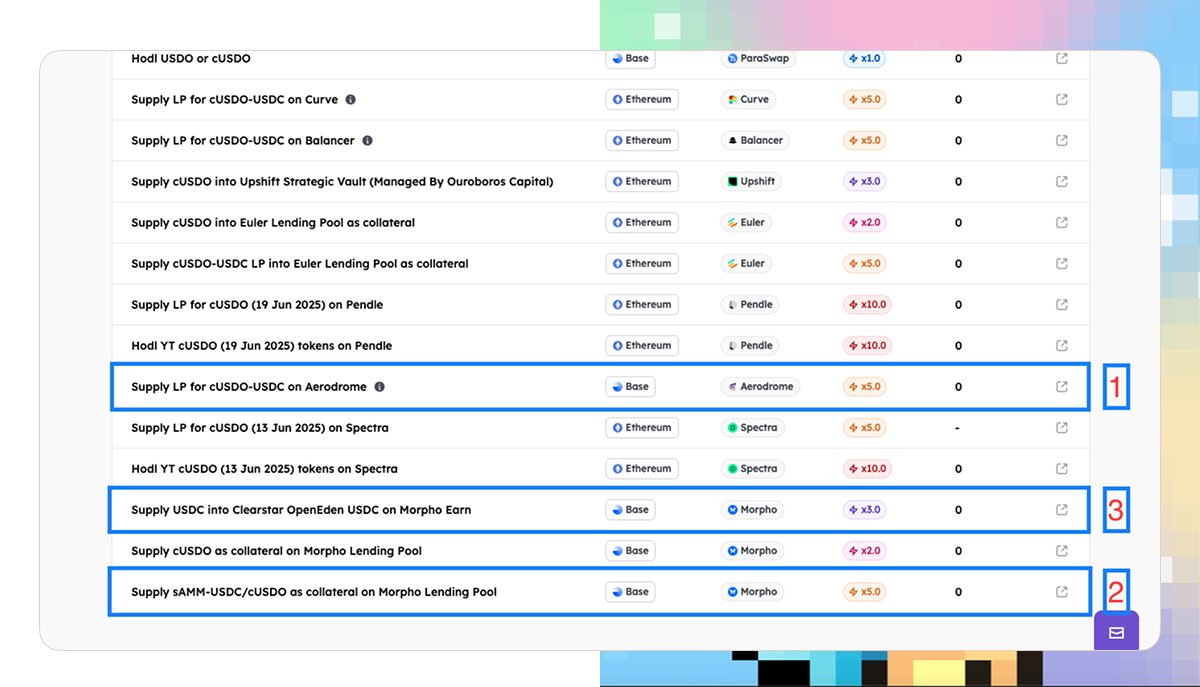Click Base chain badge in the Aerodrome row
This screenshot has height=687, width=1200.
tap(631, 386)
